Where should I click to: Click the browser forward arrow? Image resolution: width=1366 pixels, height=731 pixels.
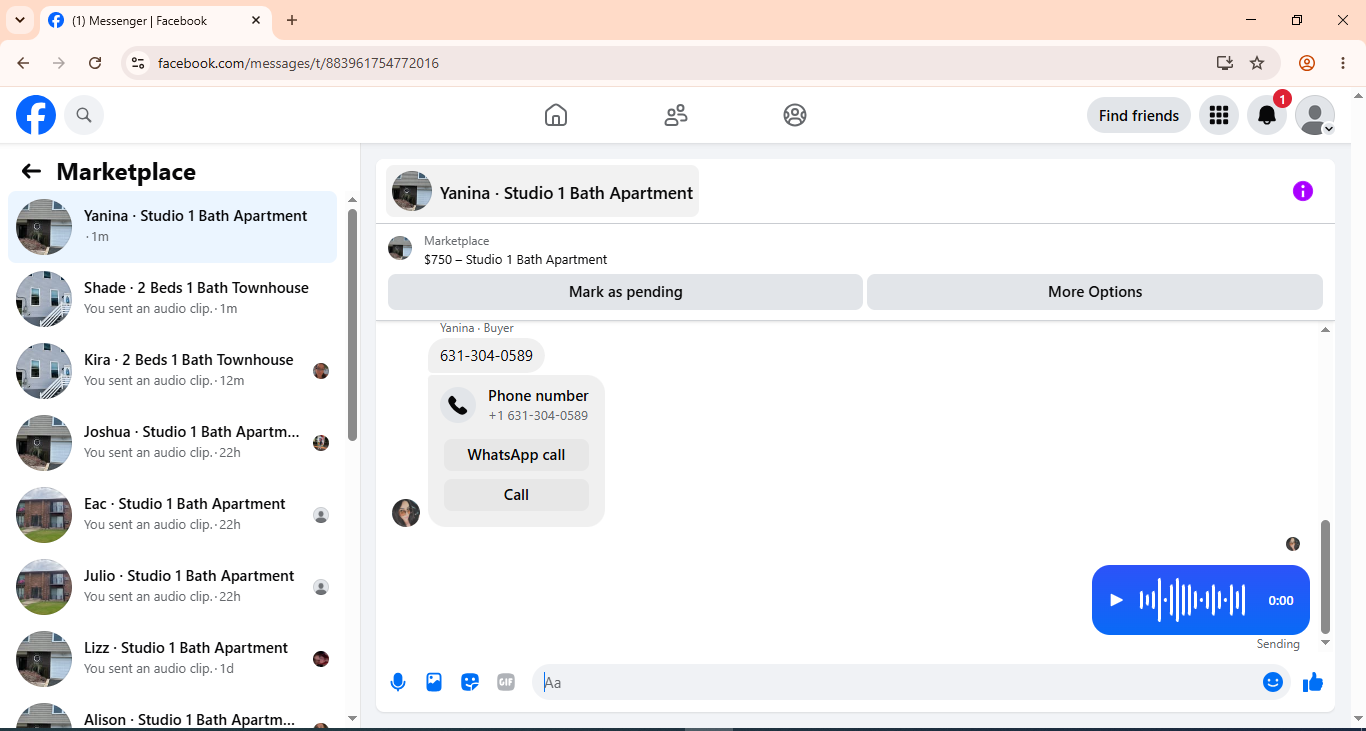(59, 63)
